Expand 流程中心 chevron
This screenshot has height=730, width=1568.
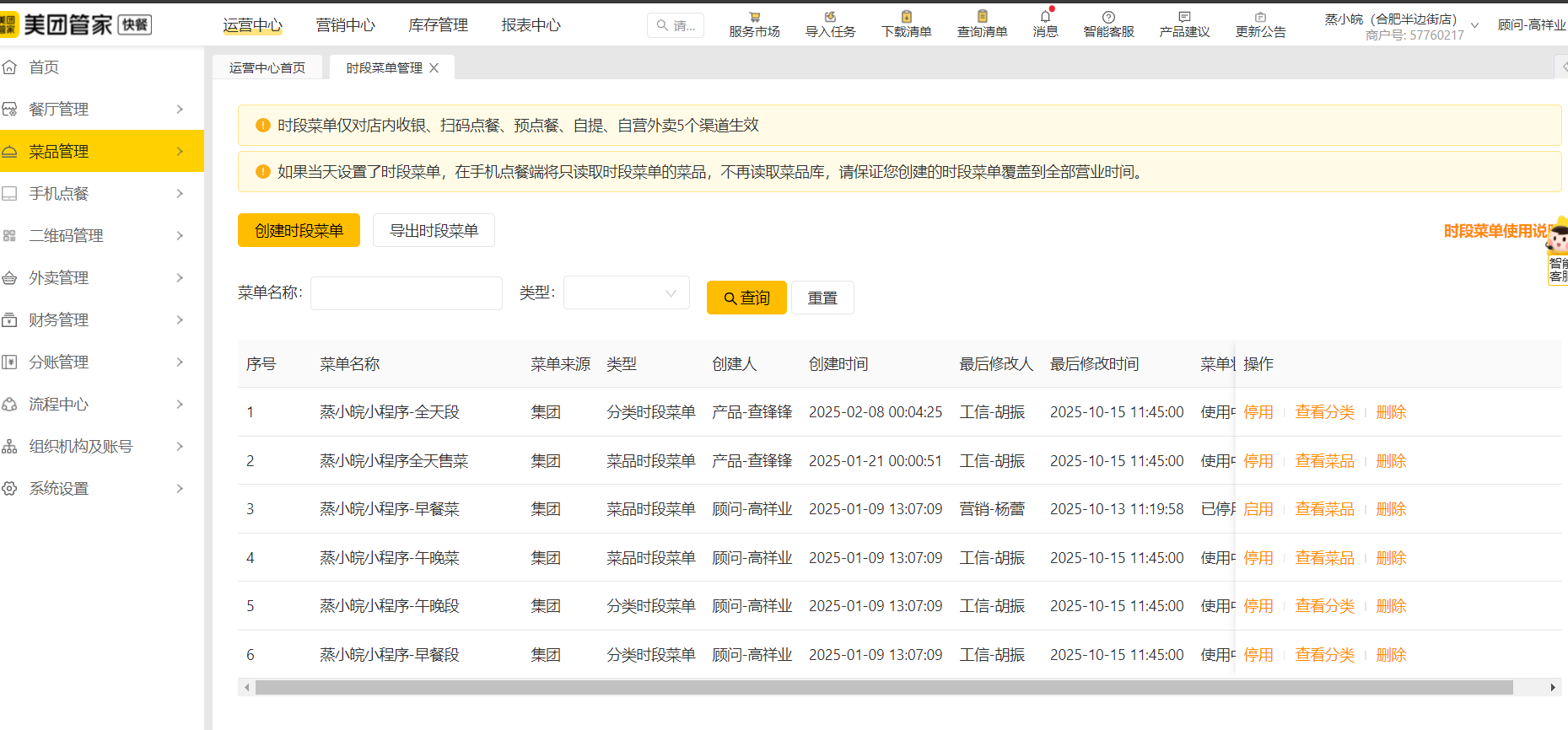180,404
